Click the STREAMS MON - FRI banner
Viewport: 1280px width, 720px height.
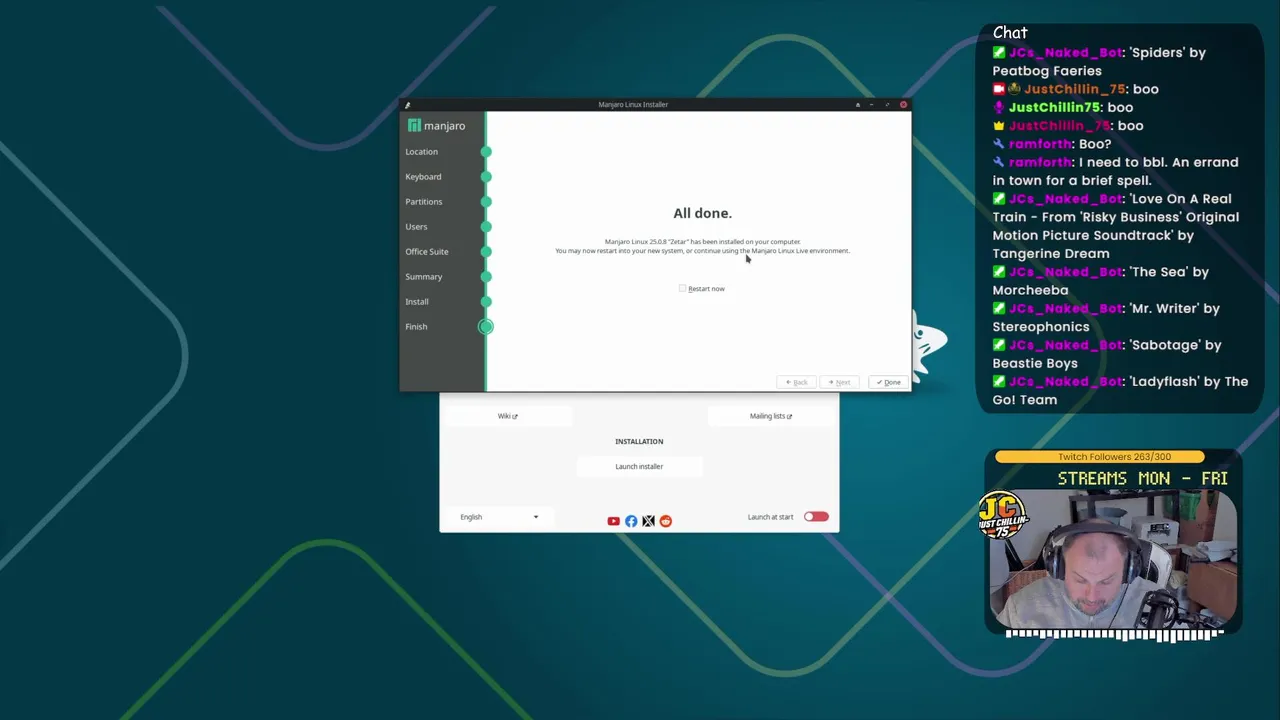1142,479
